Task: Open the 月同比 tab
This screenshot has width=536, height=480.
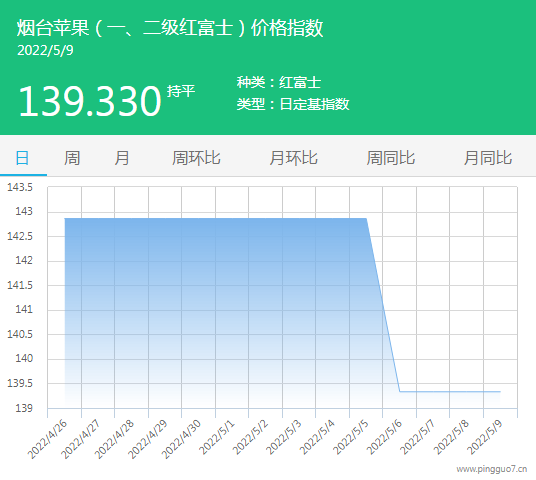Action: tap(488, 158)
